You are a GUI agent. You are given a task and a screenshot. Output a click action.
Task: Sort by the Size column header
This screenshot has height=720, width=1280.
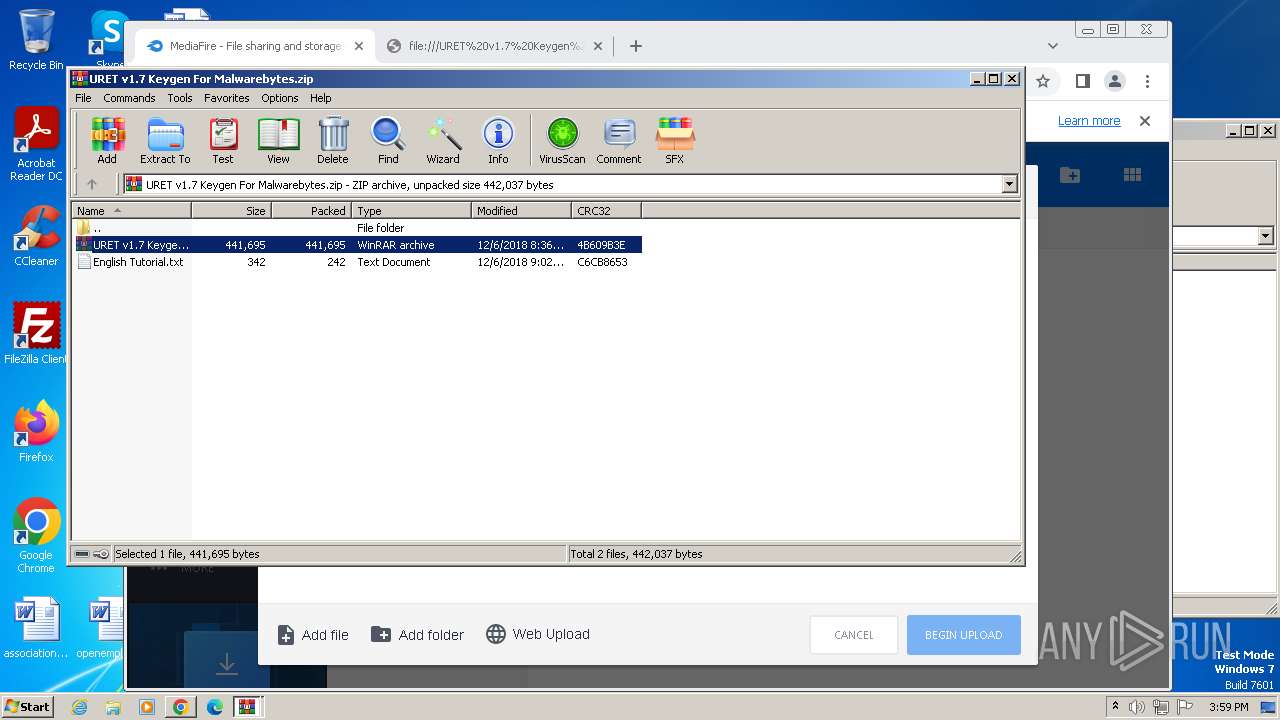(x=231, y=210)
